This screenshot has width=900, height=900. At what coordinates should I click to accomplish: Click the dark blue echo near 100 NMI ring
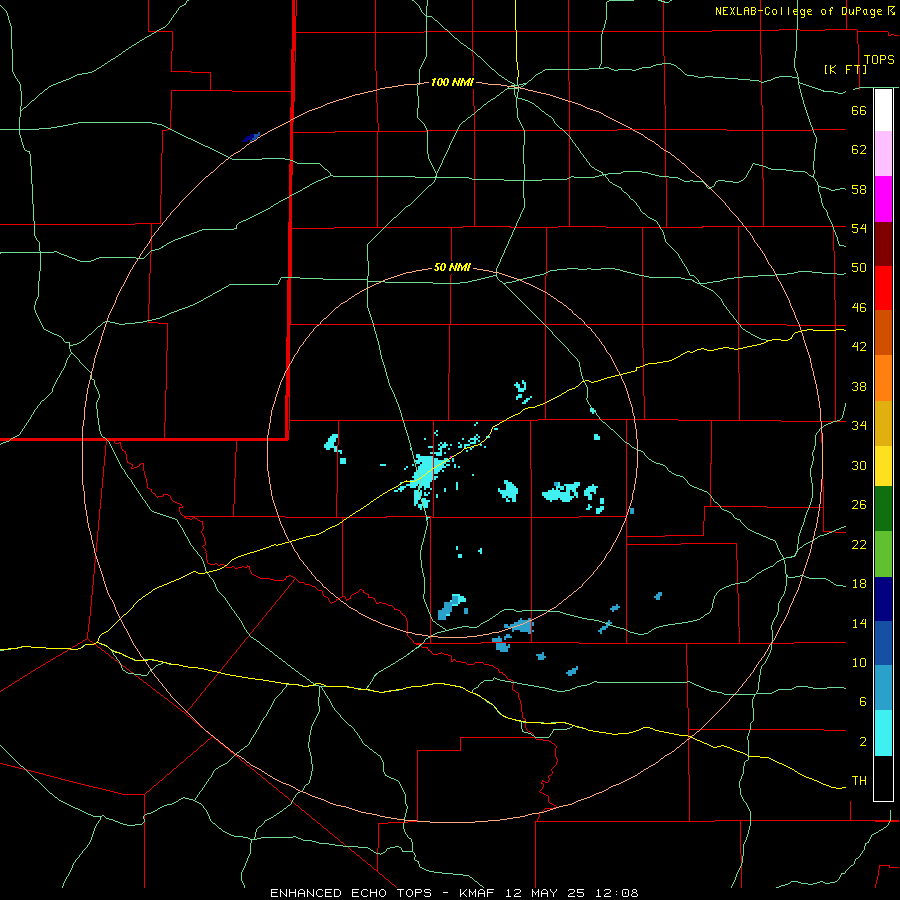251,137
